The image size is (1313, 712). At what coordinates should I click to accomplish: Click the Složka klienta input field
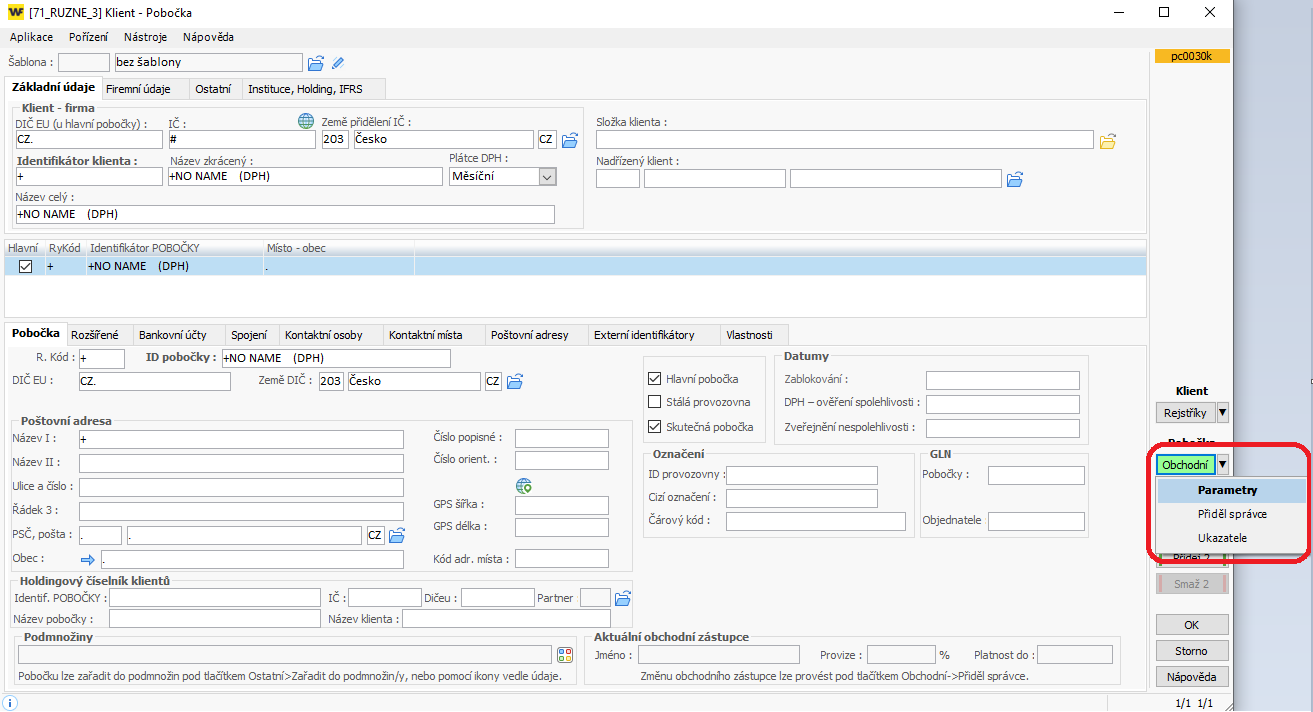pos(845,140)
